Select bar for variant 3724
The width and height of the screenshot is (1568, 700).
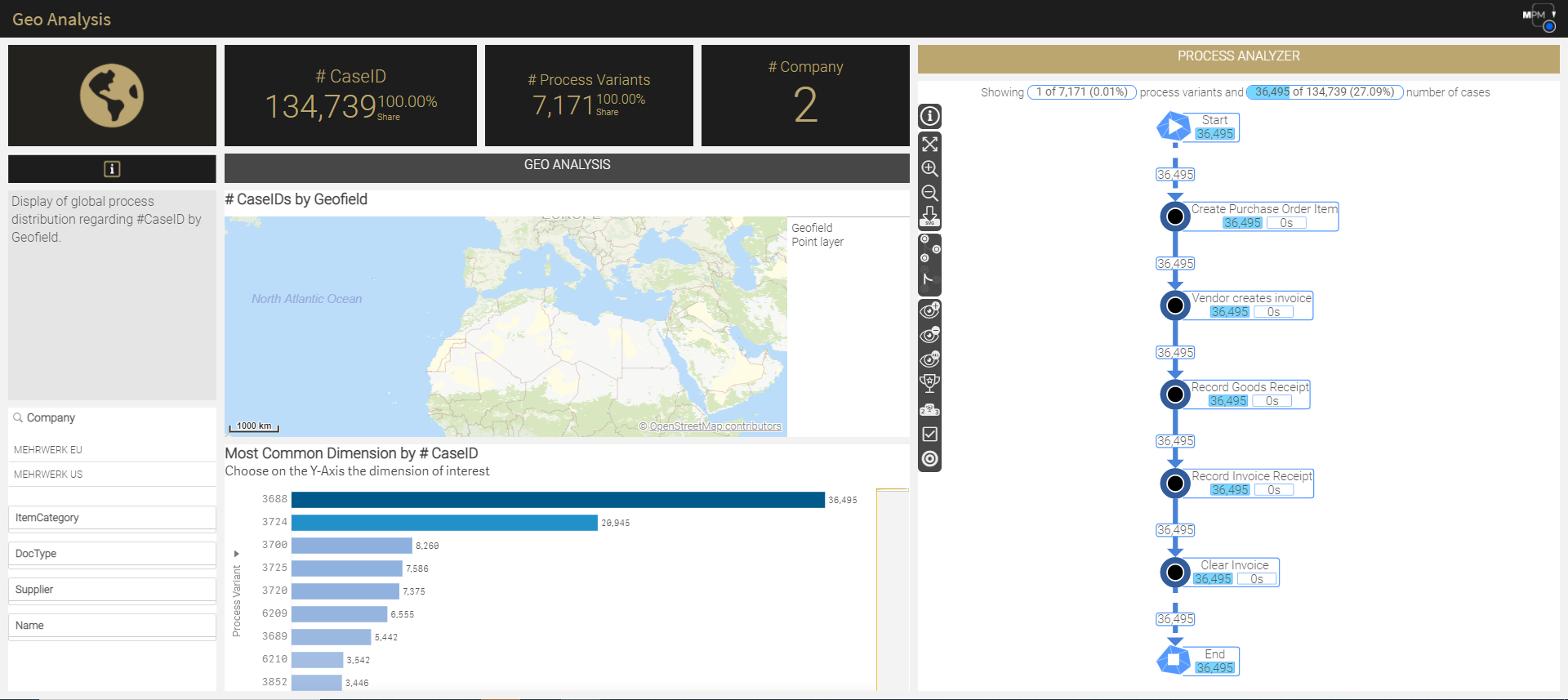444,523
